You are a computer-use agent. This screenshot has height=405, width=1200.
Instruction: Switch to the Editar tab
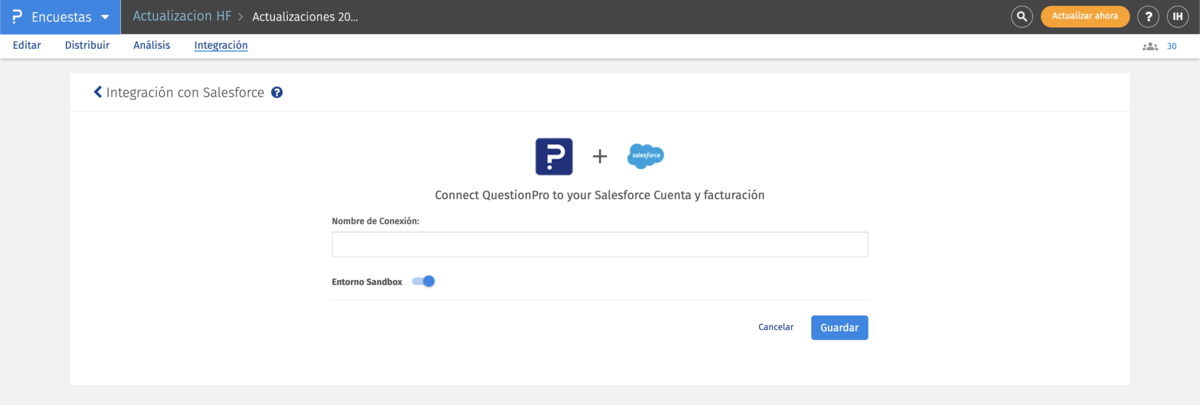coord(27,45)
